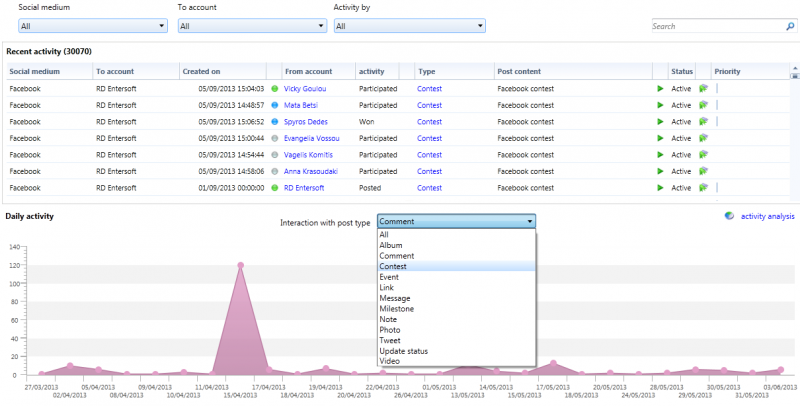Viewport: 800px width, 406px height.
Task: Click the Won activity cell
Action: coord(366,122)
